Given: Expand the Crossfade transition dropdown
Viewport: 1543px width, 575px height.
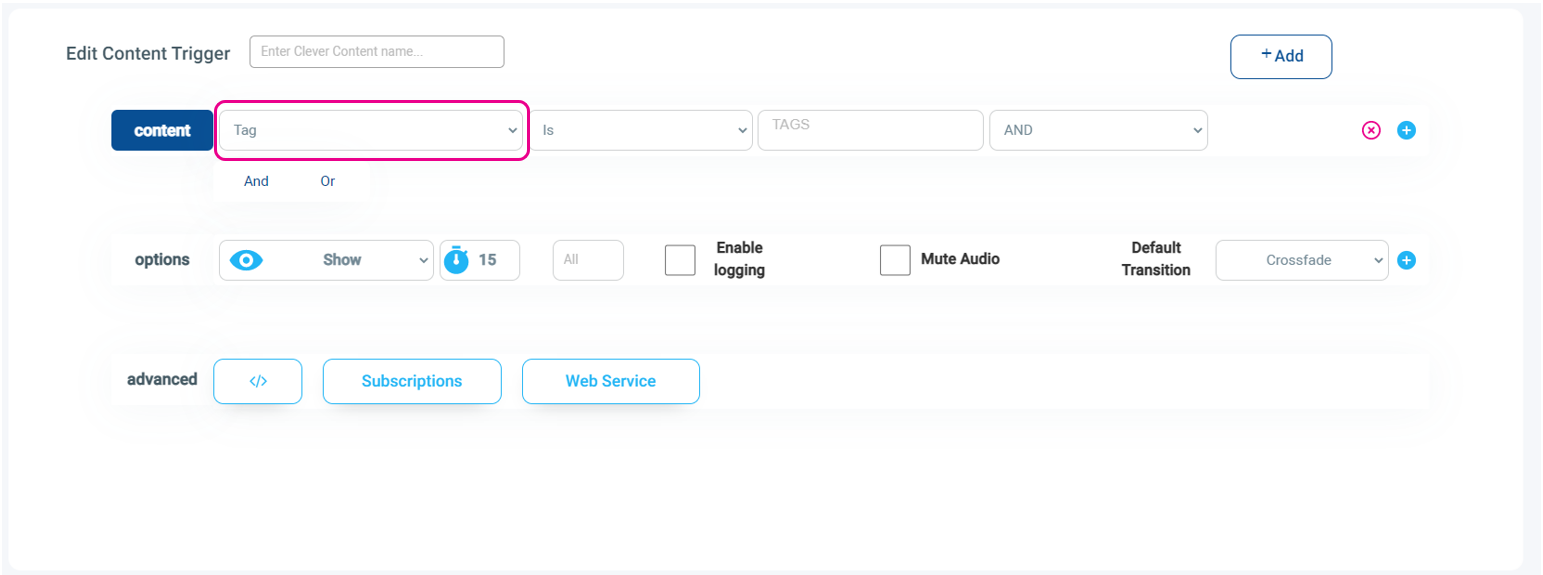Looking at the screenshot, I should [x=1302, y=260].
